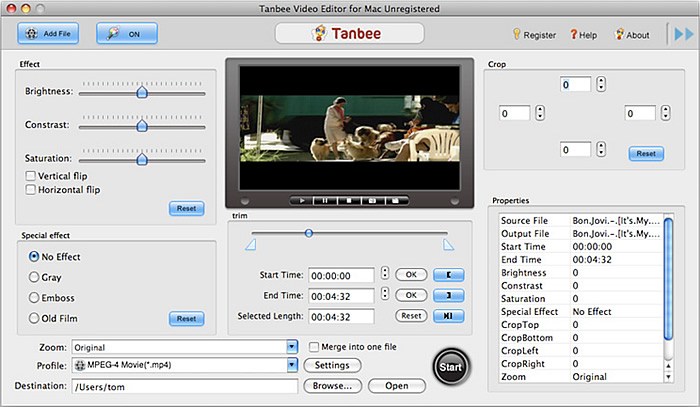Click the Destination path field
Viewport: 700px width, 407px height.
coord(185,386)
